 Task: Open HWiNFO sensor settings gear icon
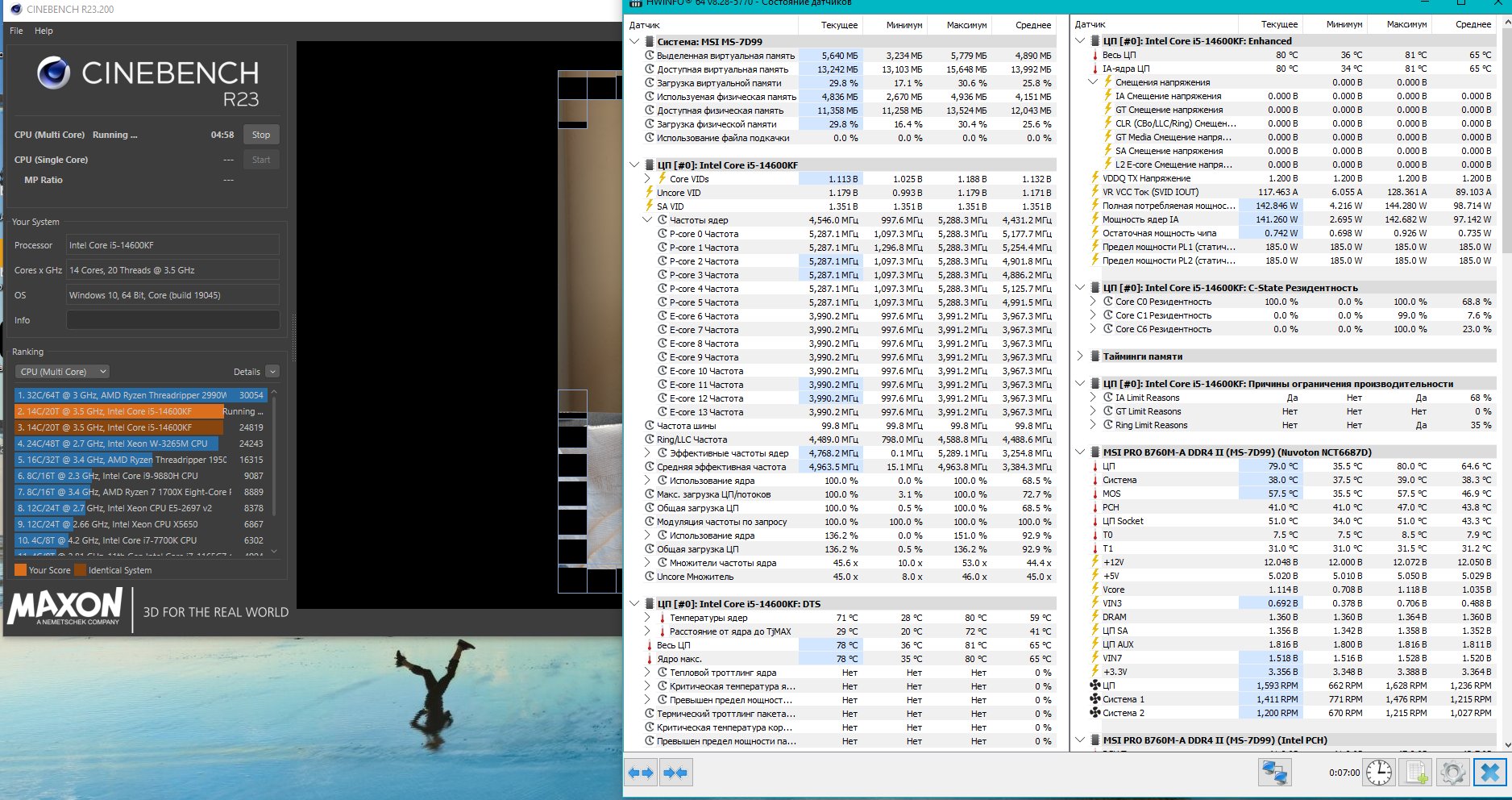pos(1452,773)
